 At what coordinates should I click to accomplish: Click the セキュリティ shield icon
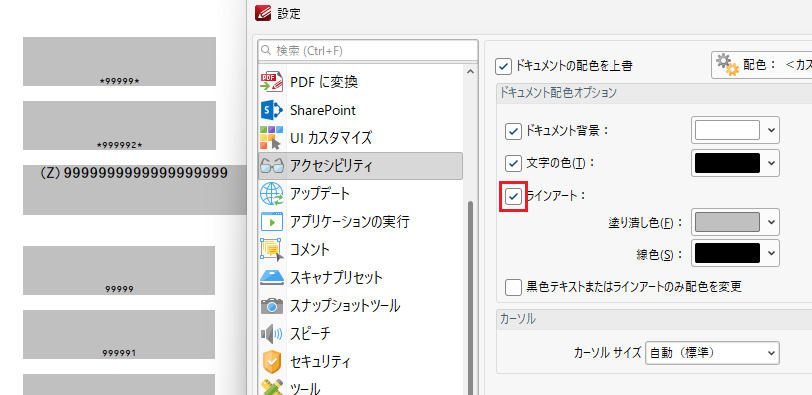271,361
